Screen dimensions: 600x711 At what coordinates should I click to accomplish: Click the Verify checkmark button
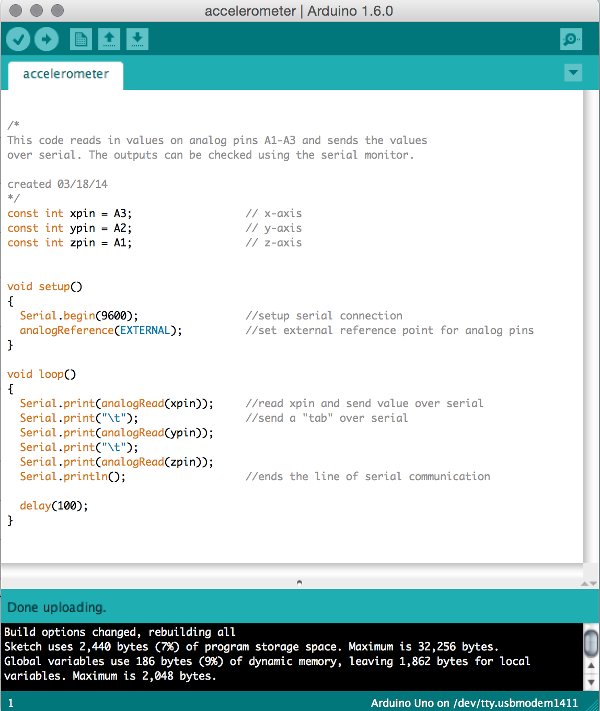(x=18, y=39)
